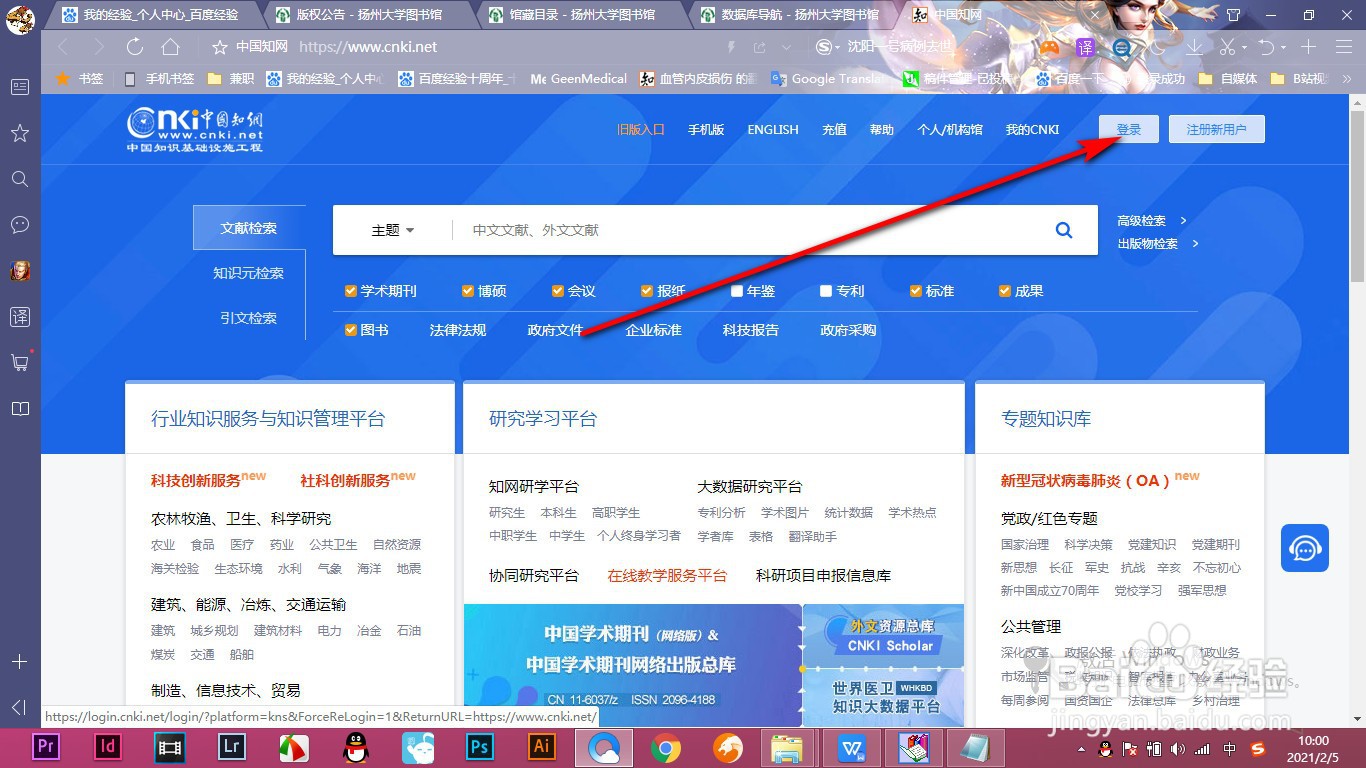
Task: Open sidebar shopping cart icon
Action: [x=20, y=362]
